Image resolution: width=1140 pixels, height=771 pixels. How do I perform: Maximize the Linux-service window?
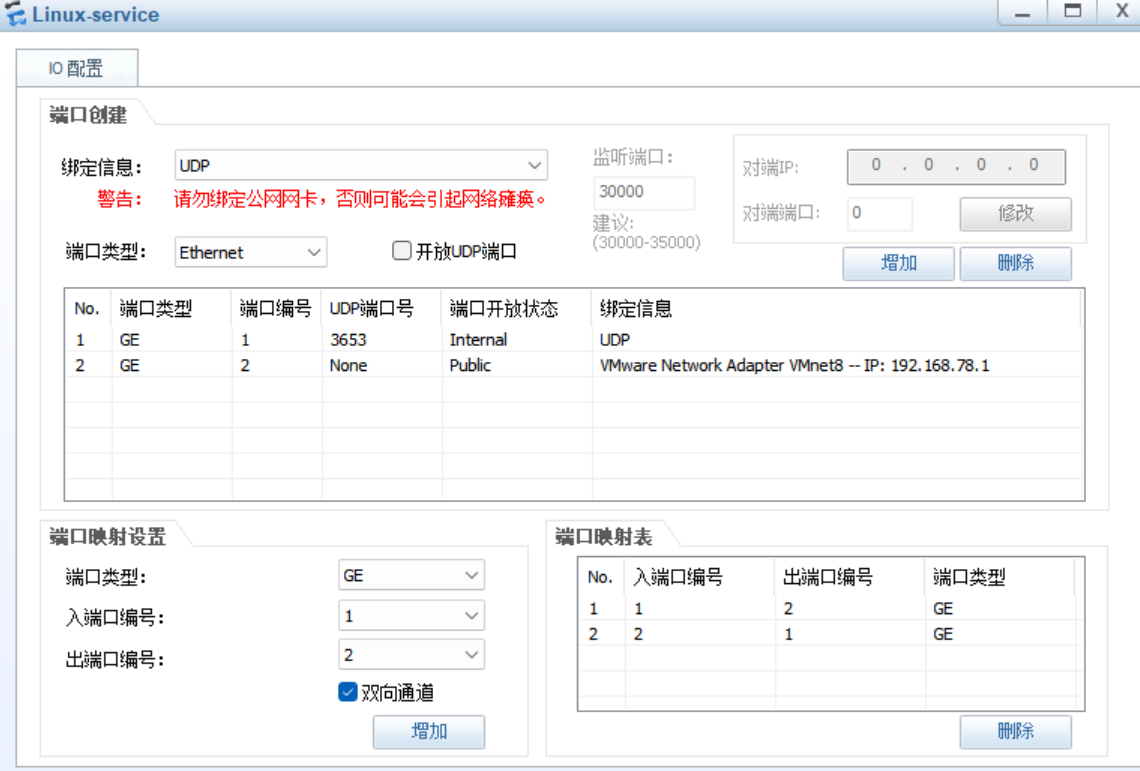[x=1072, y=12]
